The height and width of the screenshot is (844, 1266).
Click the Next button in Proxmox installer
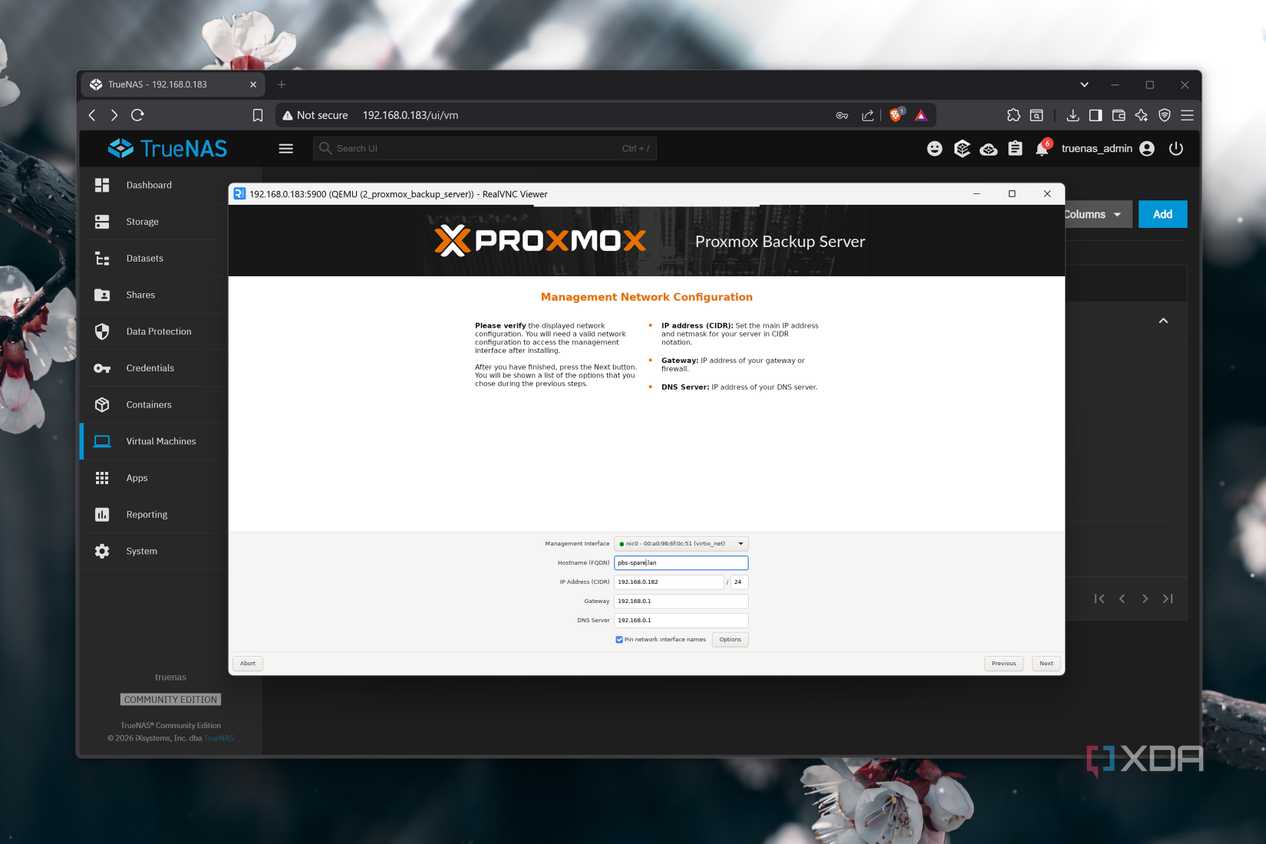pos(1046,663)
